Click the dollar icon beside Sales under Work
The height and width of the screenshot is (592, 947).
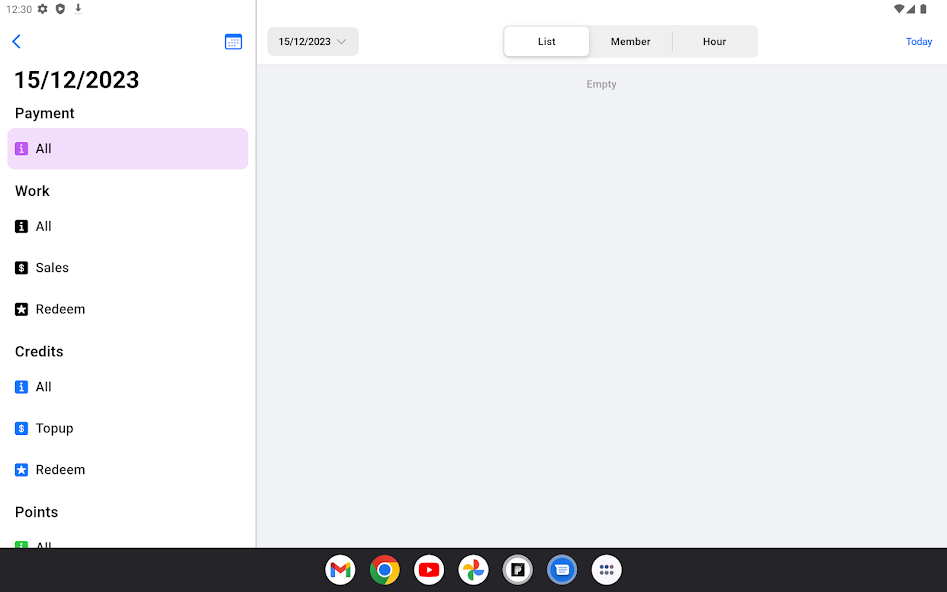click(21, 267)
